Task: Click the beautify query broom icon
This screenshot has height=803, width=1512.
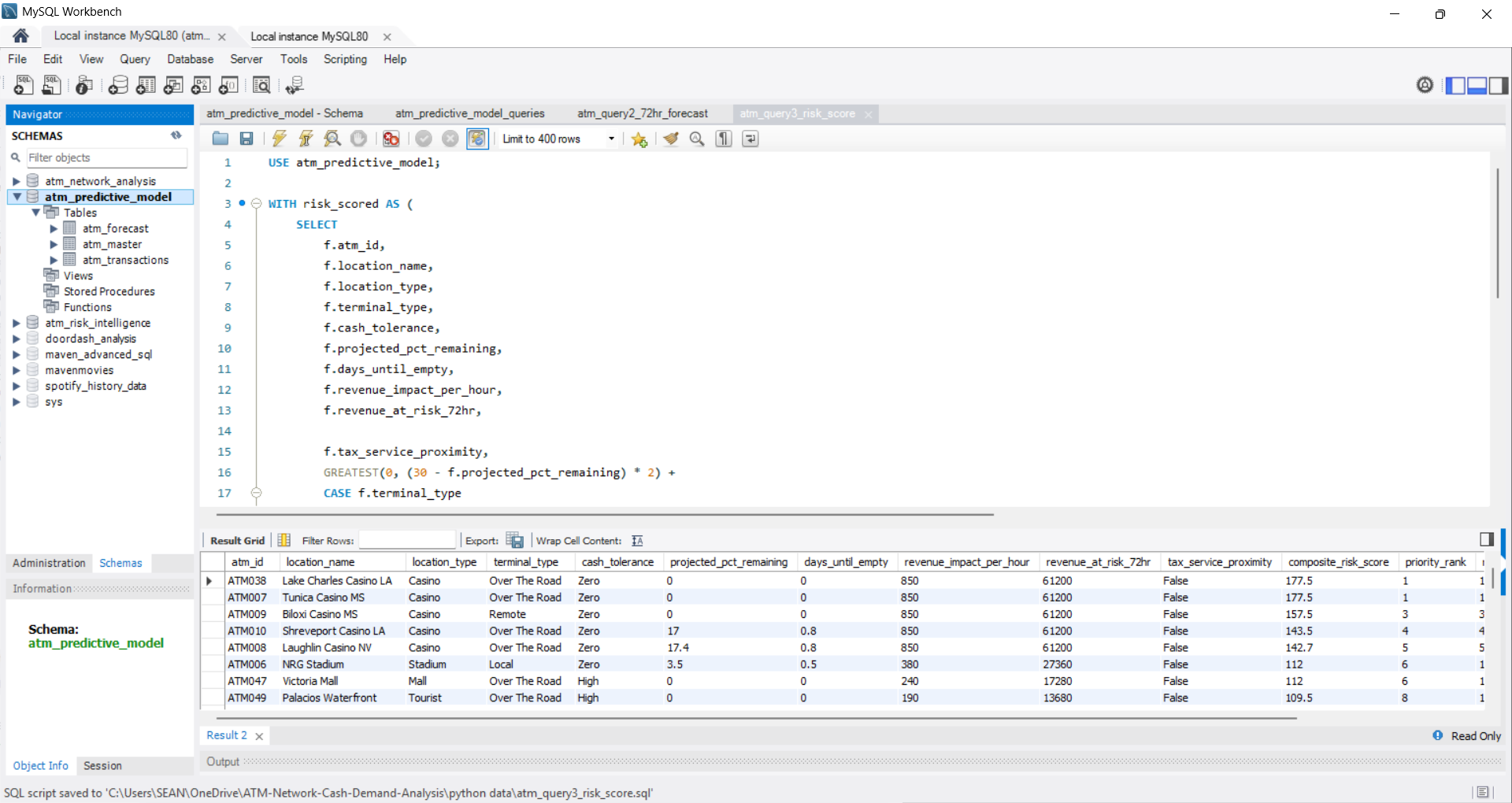Action: pos(670,139)
